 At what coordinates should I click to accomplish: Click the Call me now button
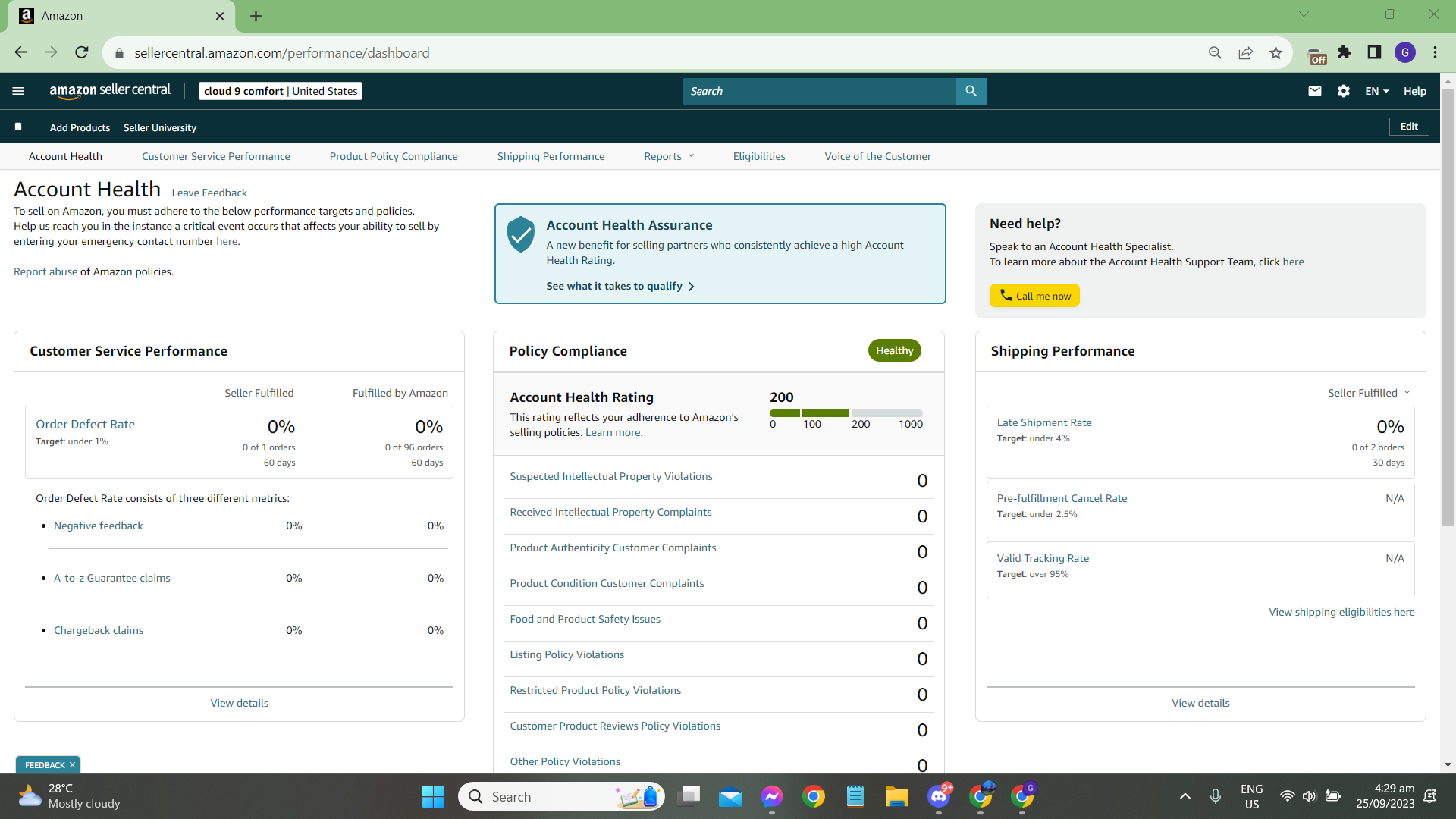(1034, 296)
